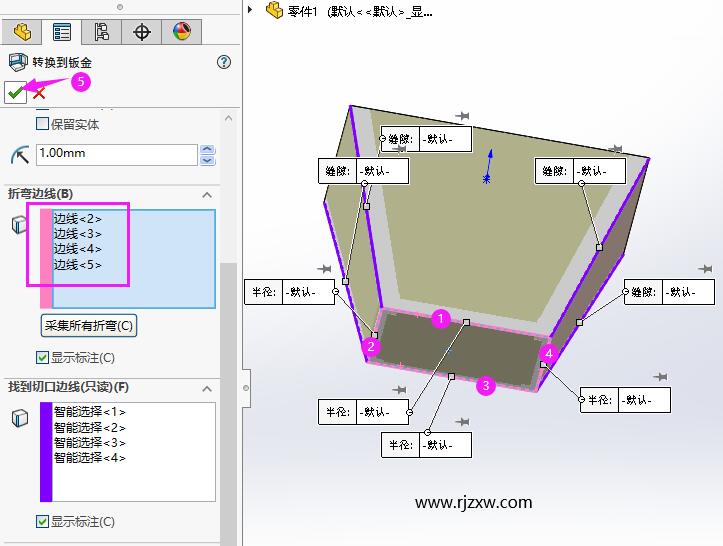Select 边线<5> in bend edges list
This screenshot has height=546, width=723.
77,265
